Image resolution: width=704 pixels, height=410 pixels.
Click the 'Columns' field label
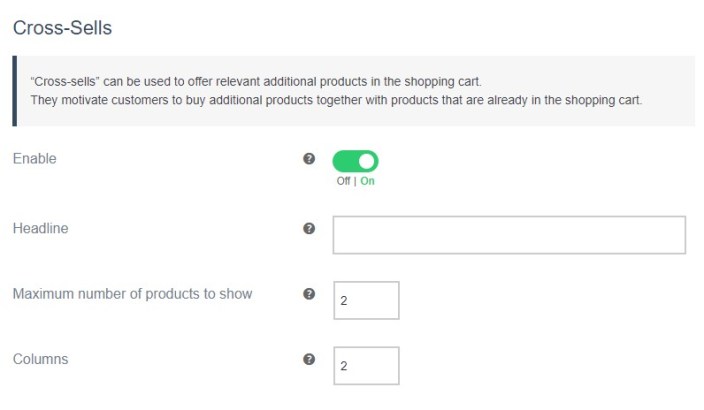point(40,359)
